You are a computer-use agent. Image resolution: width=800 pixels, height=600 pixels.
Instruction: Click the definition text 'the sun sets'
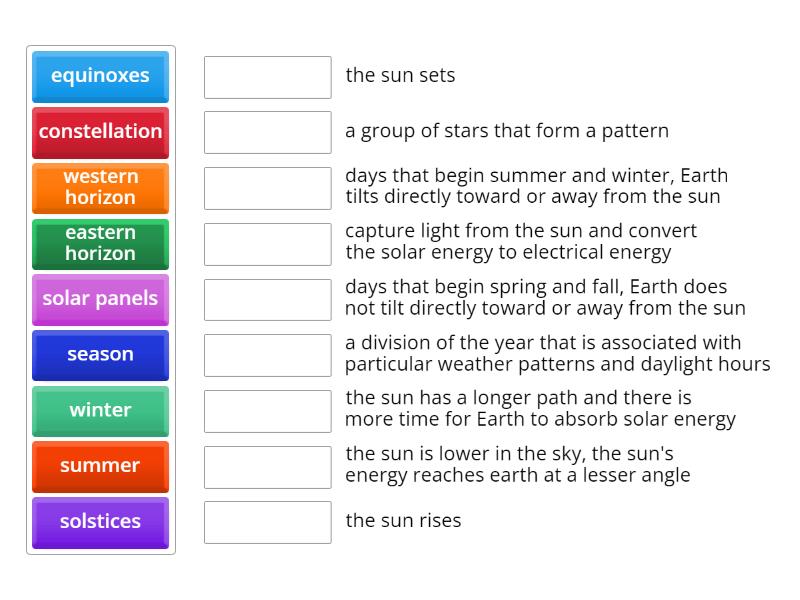400,75
